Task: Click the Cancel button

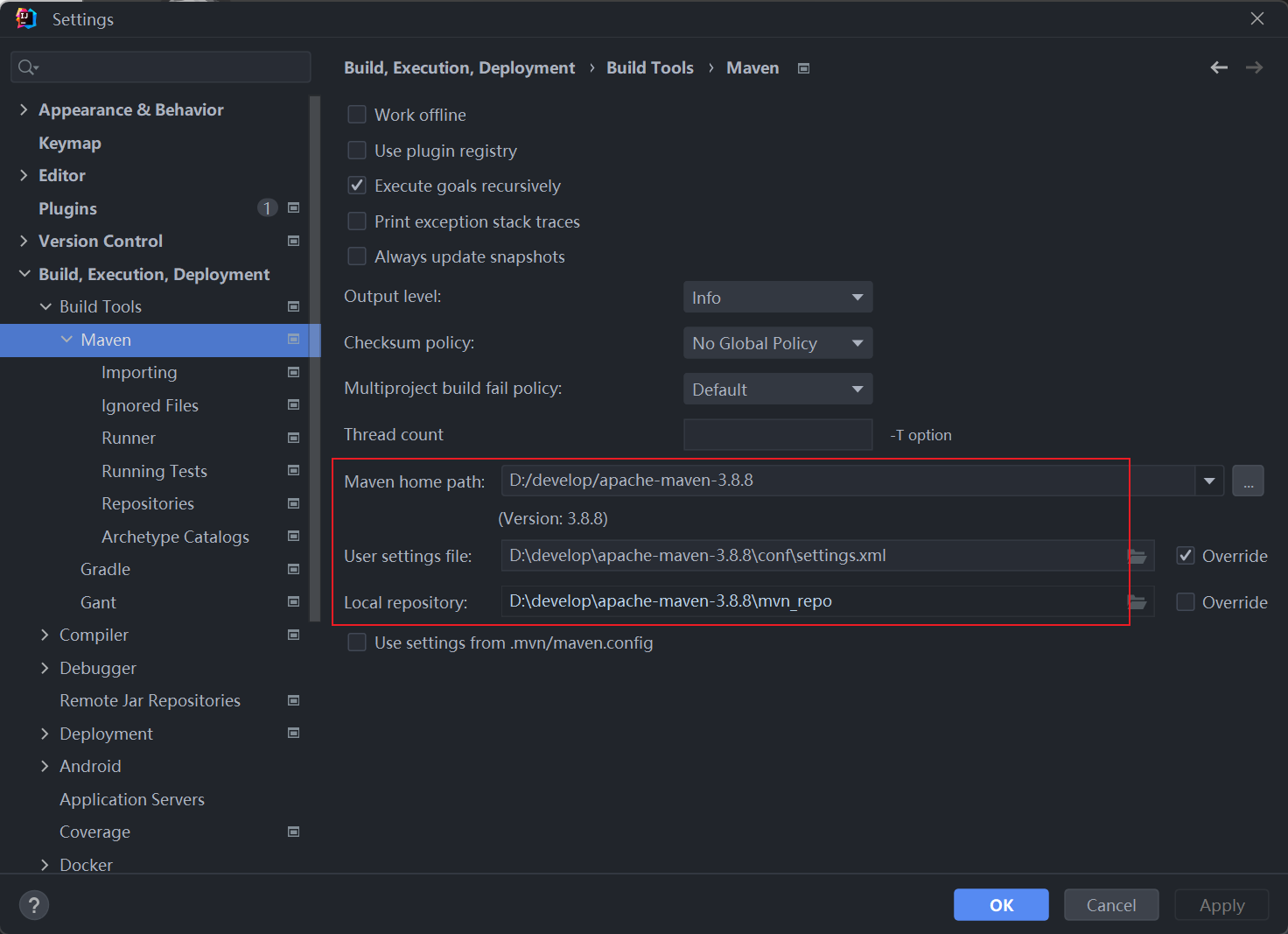Action: tap(1111, 905)
